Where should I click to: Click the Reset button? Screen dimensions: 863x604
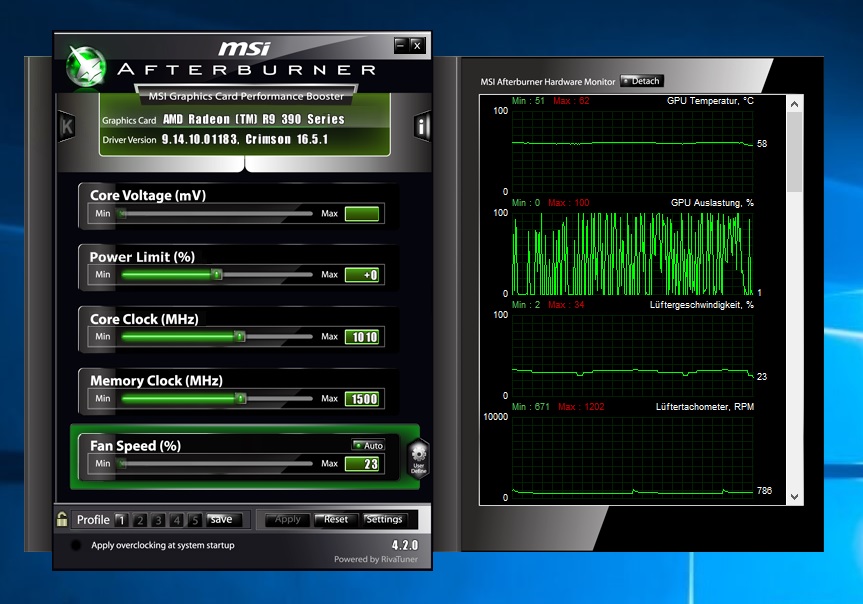point(336,519)
